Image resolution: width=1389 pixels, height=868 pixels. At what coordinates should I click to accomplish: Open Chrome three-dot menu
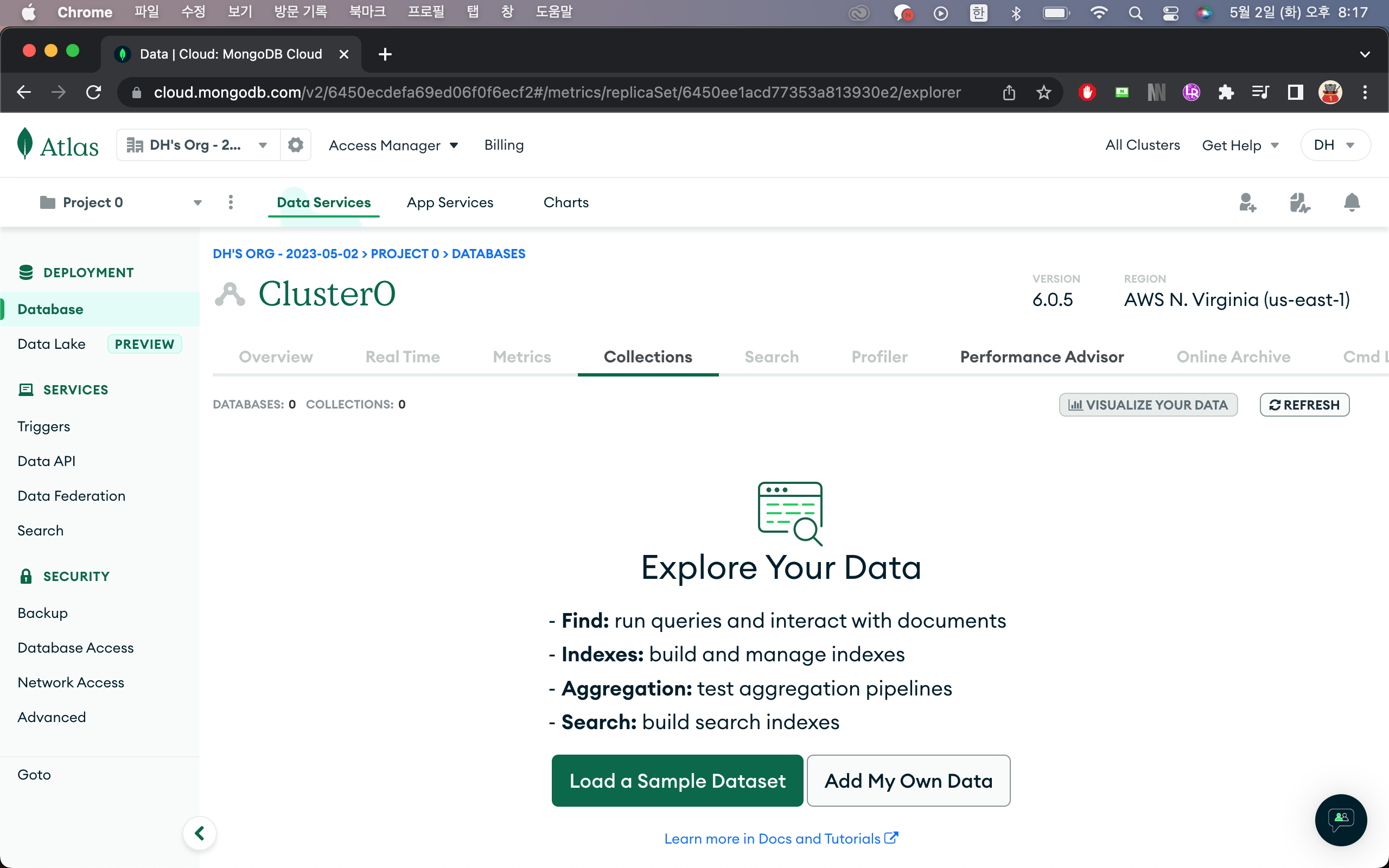coord(1365,92)
